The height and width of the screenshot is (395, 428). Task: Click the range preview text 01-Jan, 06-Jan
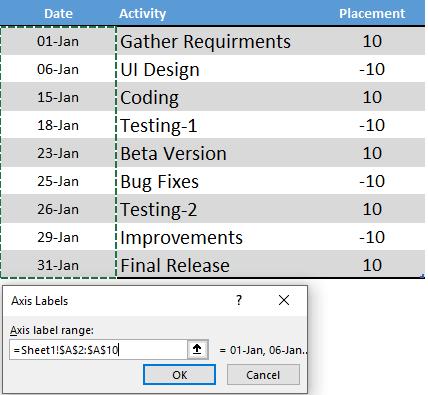(263, 350)
